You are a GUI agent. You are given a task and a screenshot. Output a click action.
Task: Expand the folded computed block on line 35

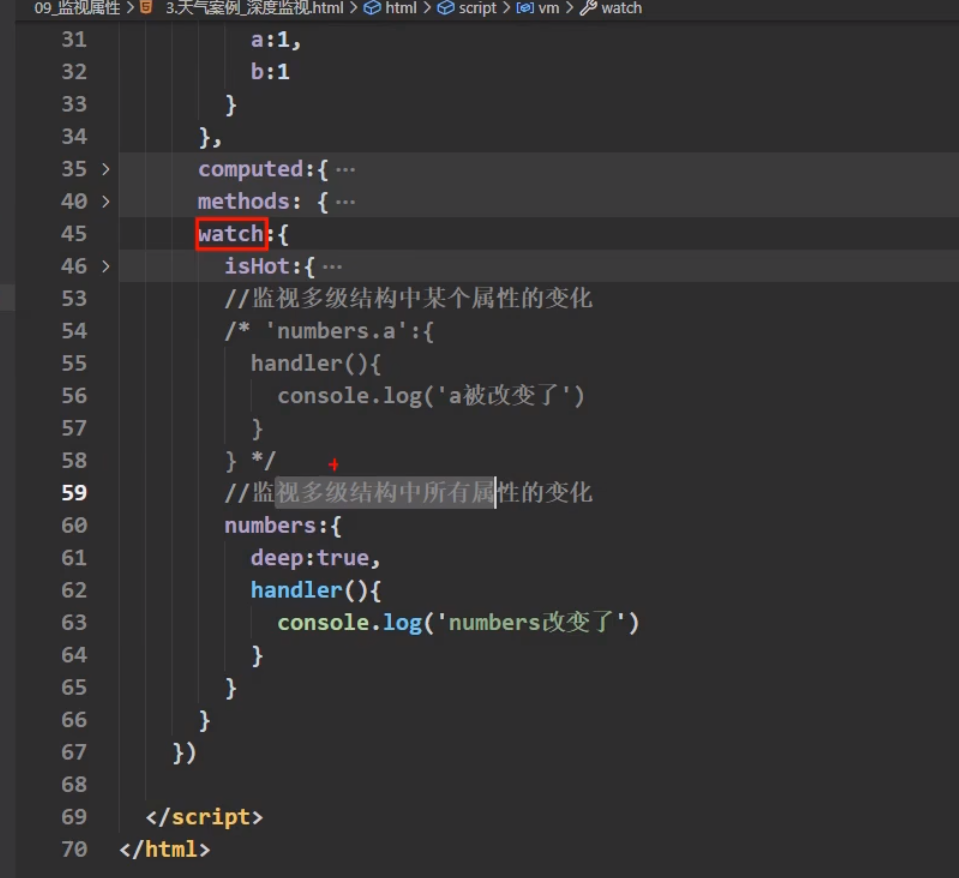(106, 169)
